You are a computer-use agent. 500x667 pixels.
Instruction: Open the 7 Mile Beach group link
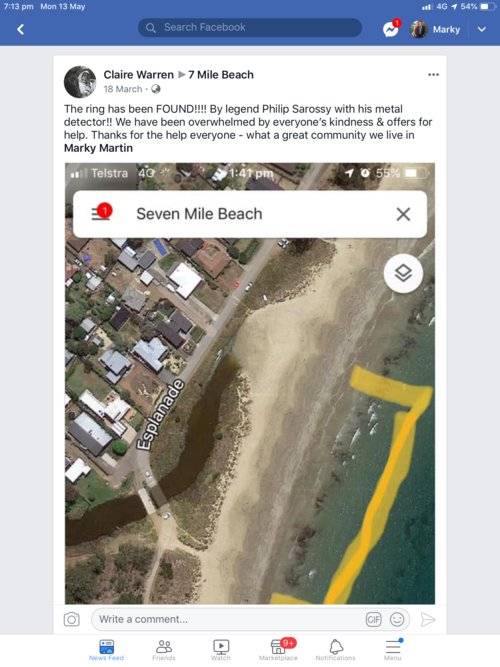point(221,75)
